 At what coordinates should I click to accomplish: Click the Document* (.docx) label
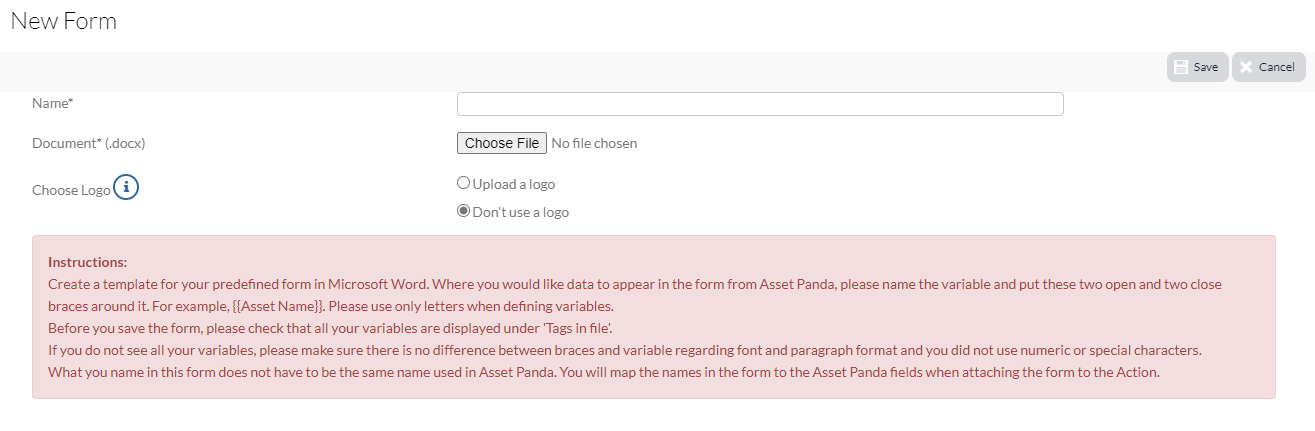(x=89, y=143)
